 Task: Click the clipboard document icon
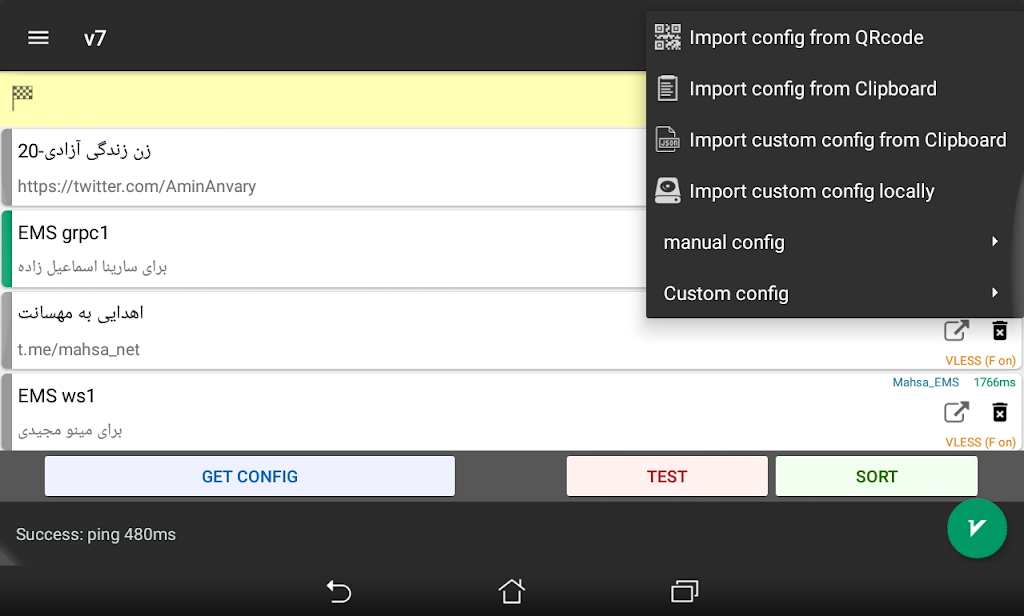point(668,89)
